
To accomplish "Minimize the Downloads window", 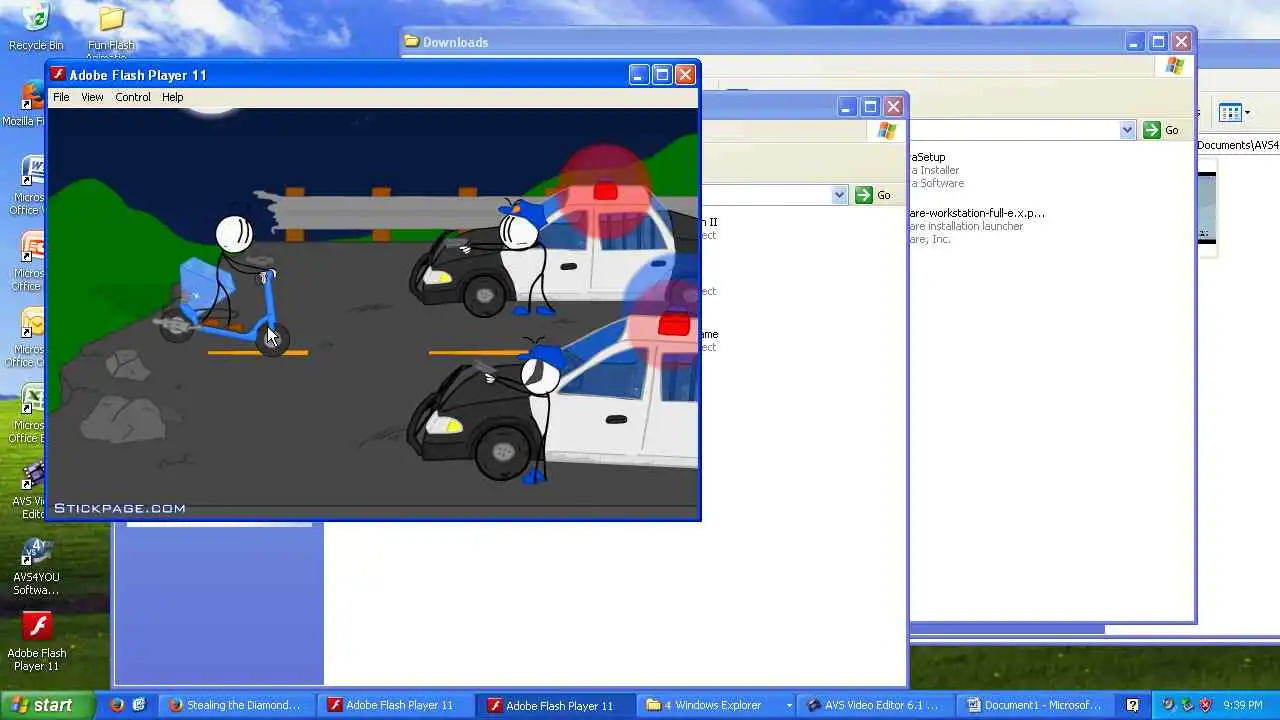I will click(1134, 41).
